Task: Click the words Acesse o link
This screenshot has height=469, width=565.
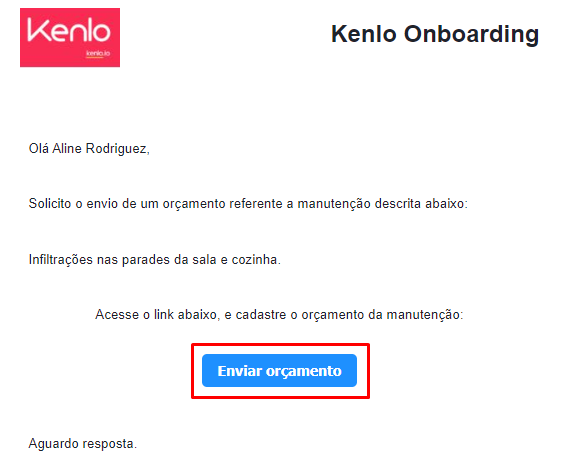Action: point(134,314)
